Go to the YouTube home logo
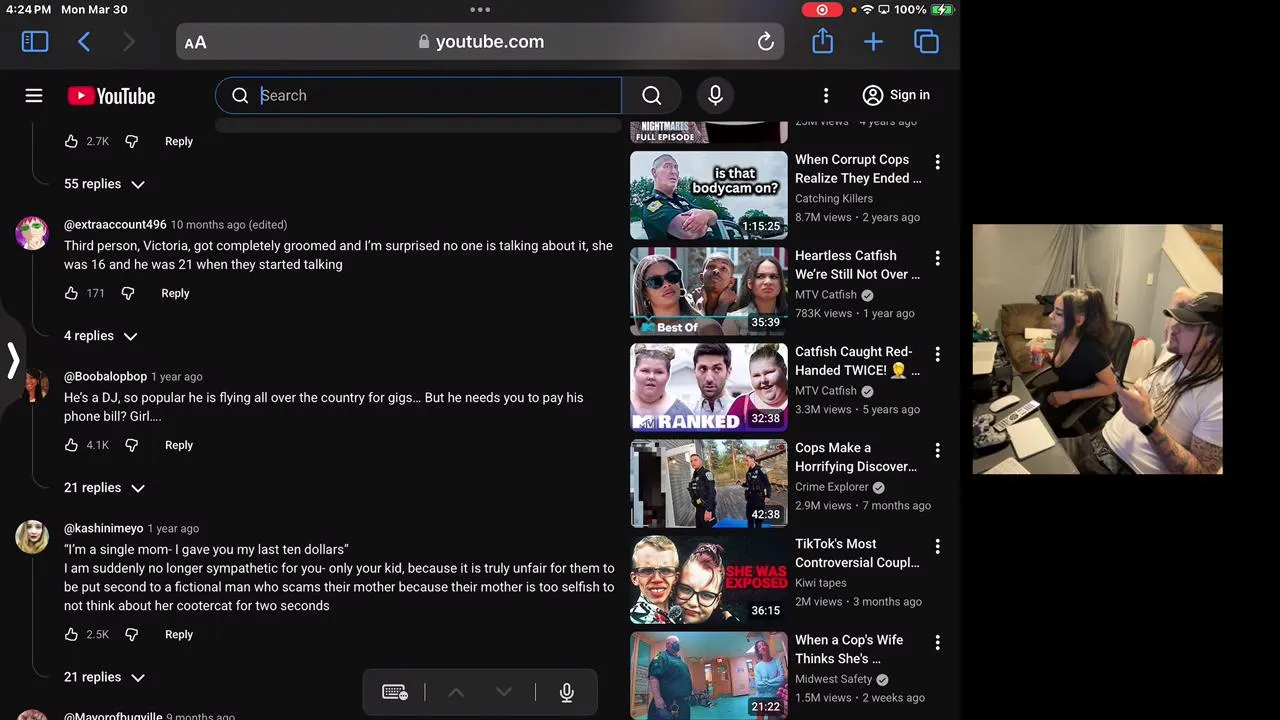This screenshot has width=1280, height=720. (x=111, y=96)
